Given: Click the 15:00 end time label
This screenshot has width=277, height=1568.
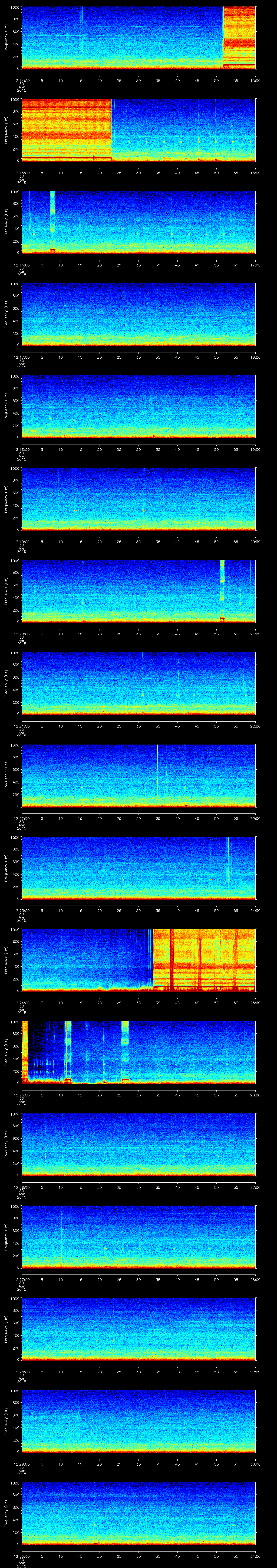Looking at the screenshot, I should pyautogui.click(x=255, y=80).
